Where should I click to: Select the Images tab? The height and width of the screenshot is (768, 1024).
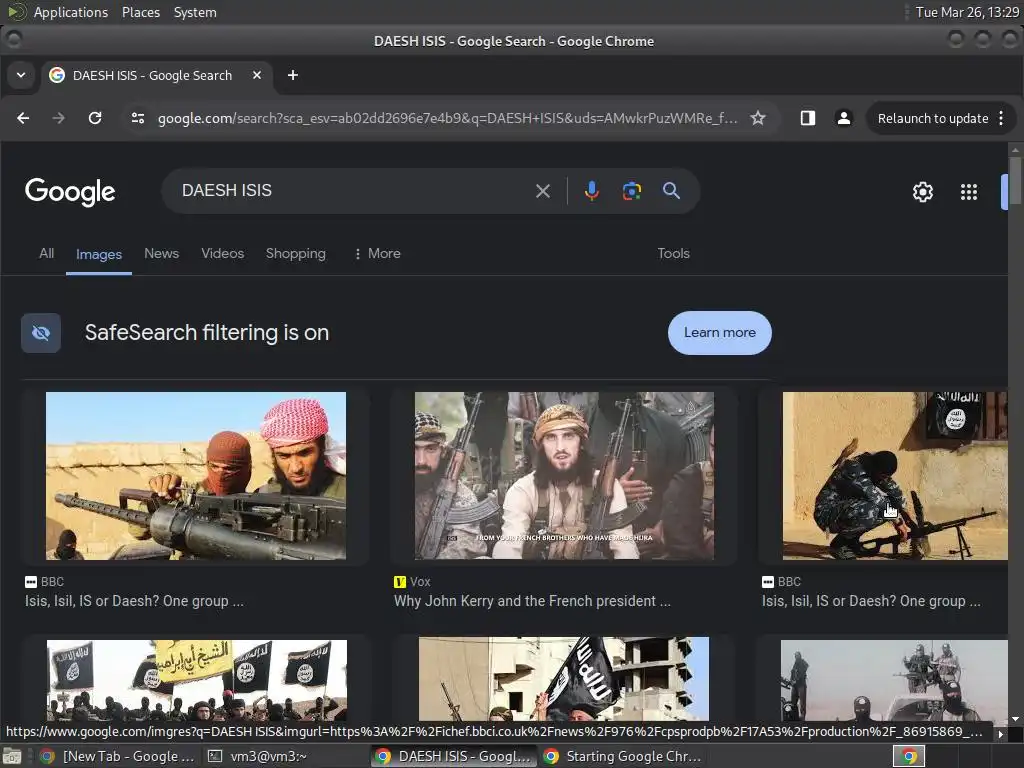coord(99,254)
